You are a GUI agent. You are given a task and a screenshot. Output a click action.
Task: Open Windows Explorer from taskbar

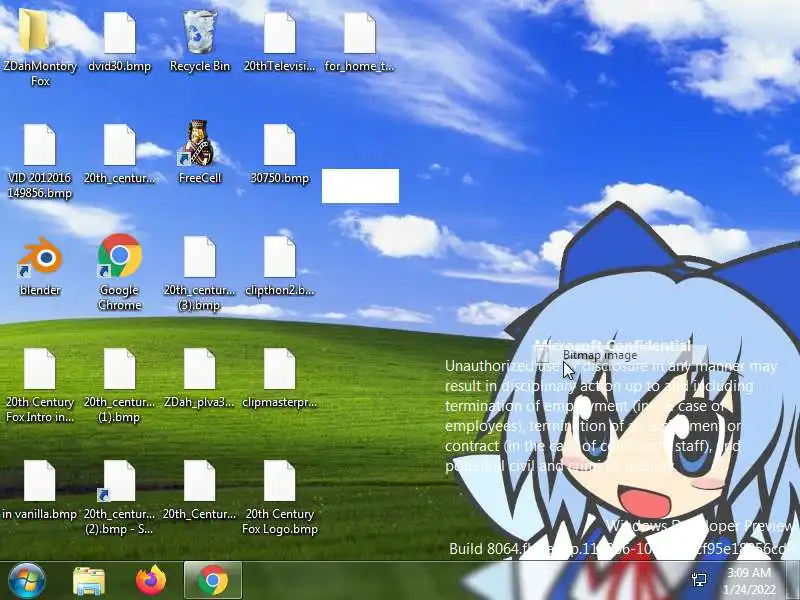[x=89, y=581]
